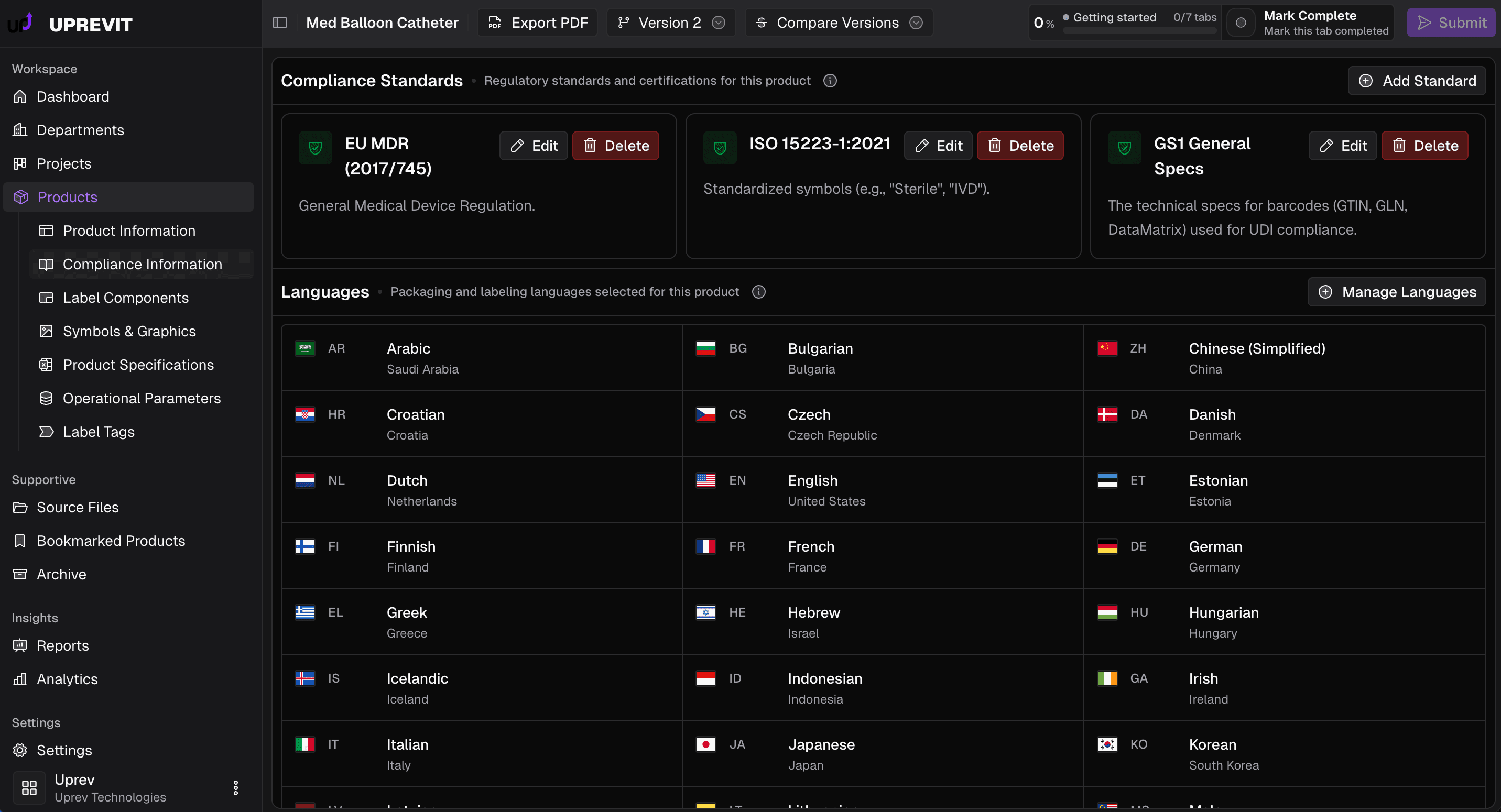Image resolution: width=1501 pixels, height=812 pixels.
Task: Open Label Tags from the sidebar
Action: pos(98,432)
